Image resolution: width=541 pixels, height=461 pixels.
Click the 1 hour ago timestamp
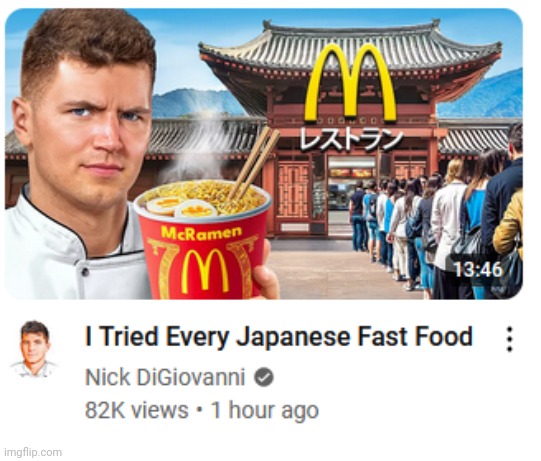(265, 410)
